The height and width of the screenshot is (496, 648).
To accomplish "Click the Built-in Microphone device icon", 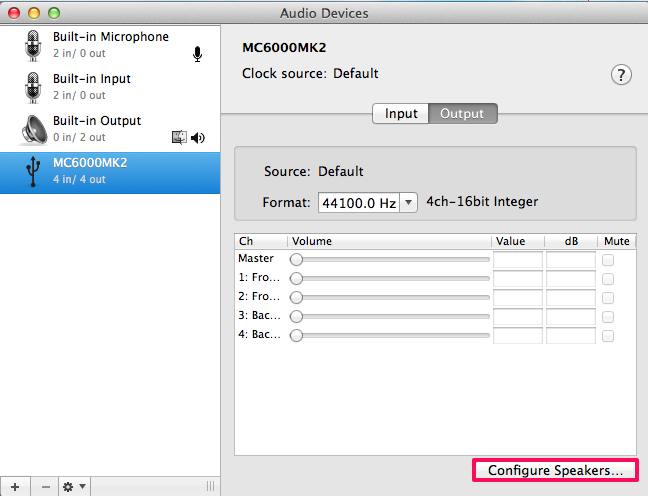I will click(31, 45).
